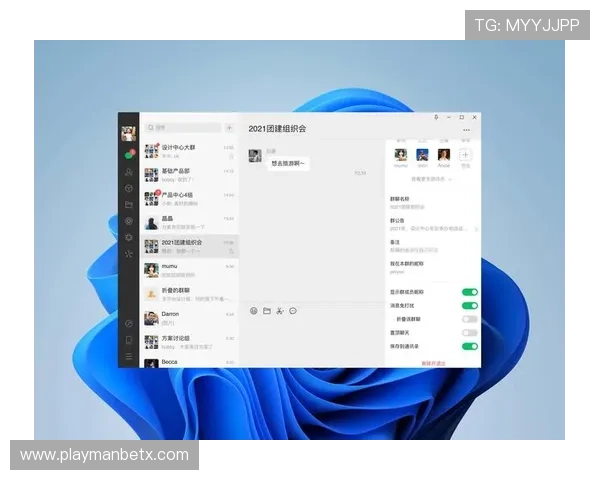This screenshot has height=480, width=600.
Task: Enable the 置顶聊天 switch
Action: pos(469,332)
